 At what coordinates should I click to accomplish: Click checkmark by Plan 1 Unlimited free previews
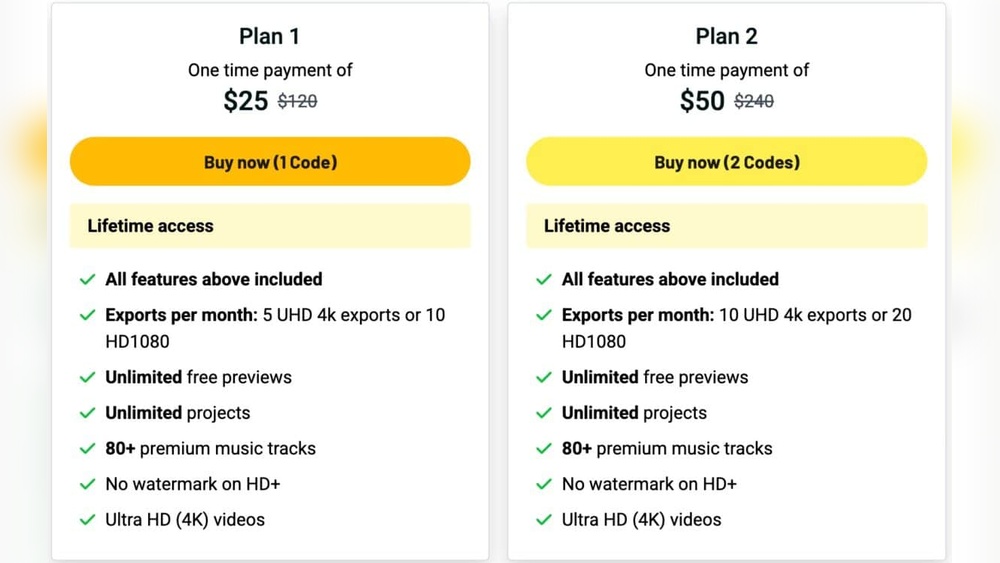(x=88, y=378)
